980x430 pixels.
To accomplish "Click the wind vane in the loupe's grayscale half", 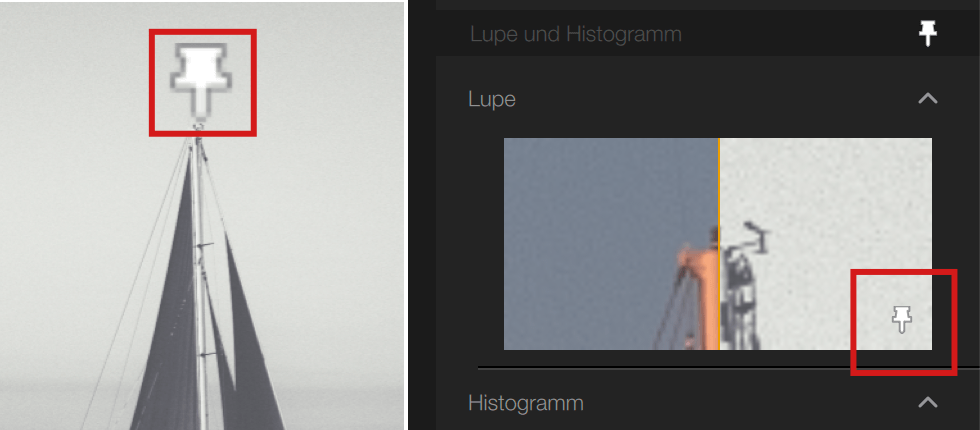I will tap(757, 236).
